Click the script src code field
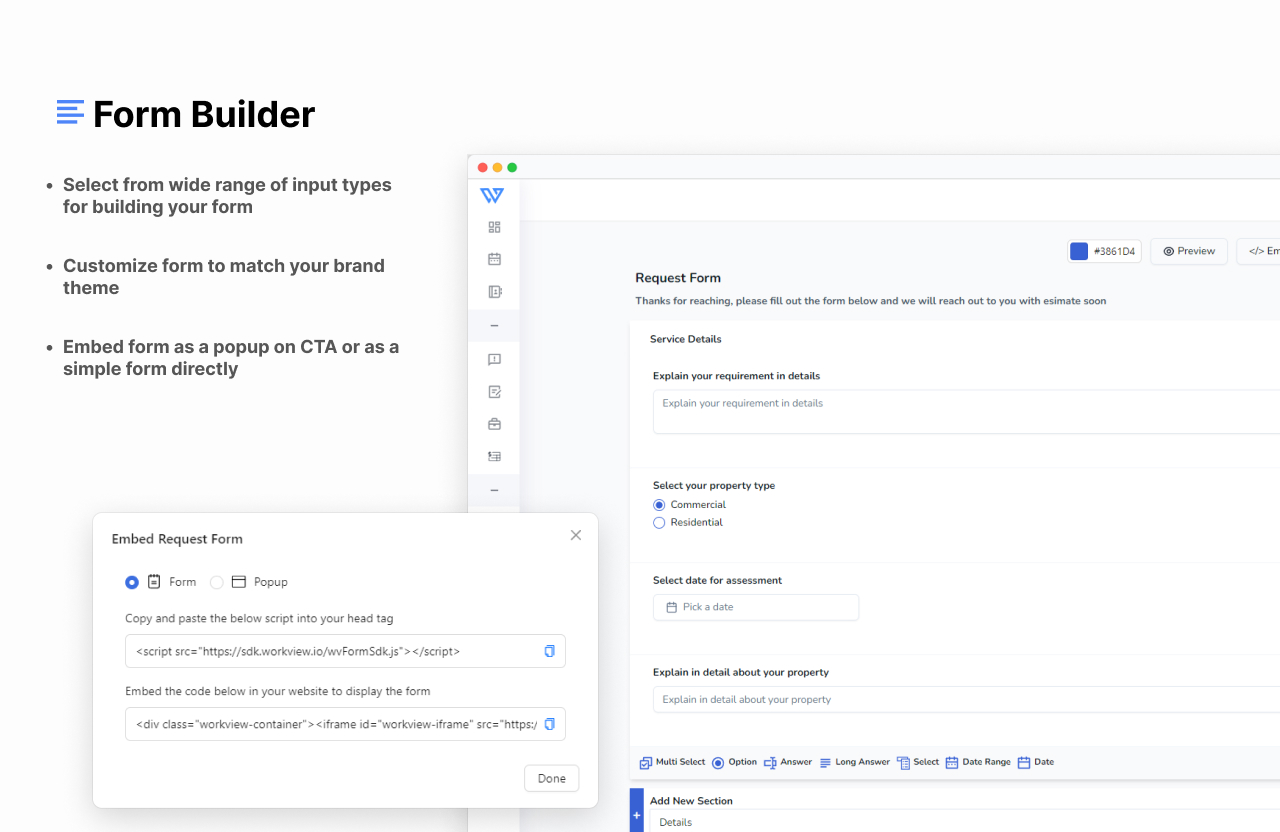The image size is (1280, 832). [345, 651]
